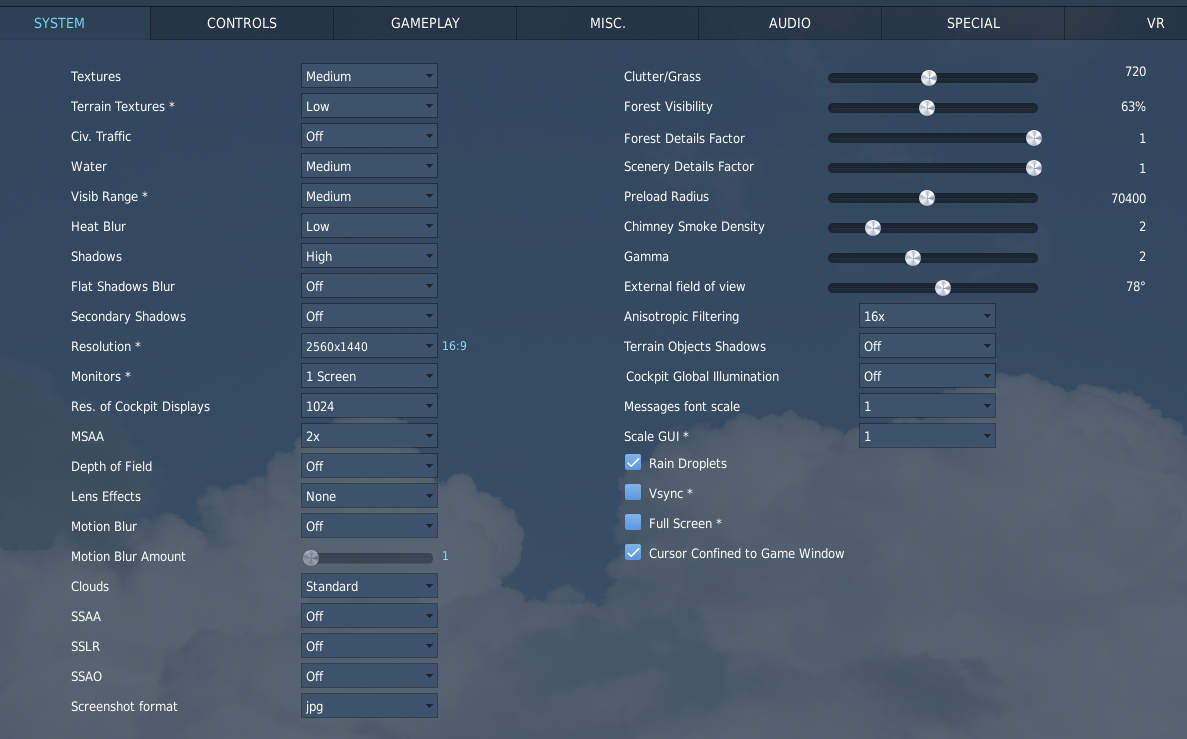Open the AUDIO tab
Viewport: 1187px width, 739px height.
pyautogui.click(x=790, y=23)
